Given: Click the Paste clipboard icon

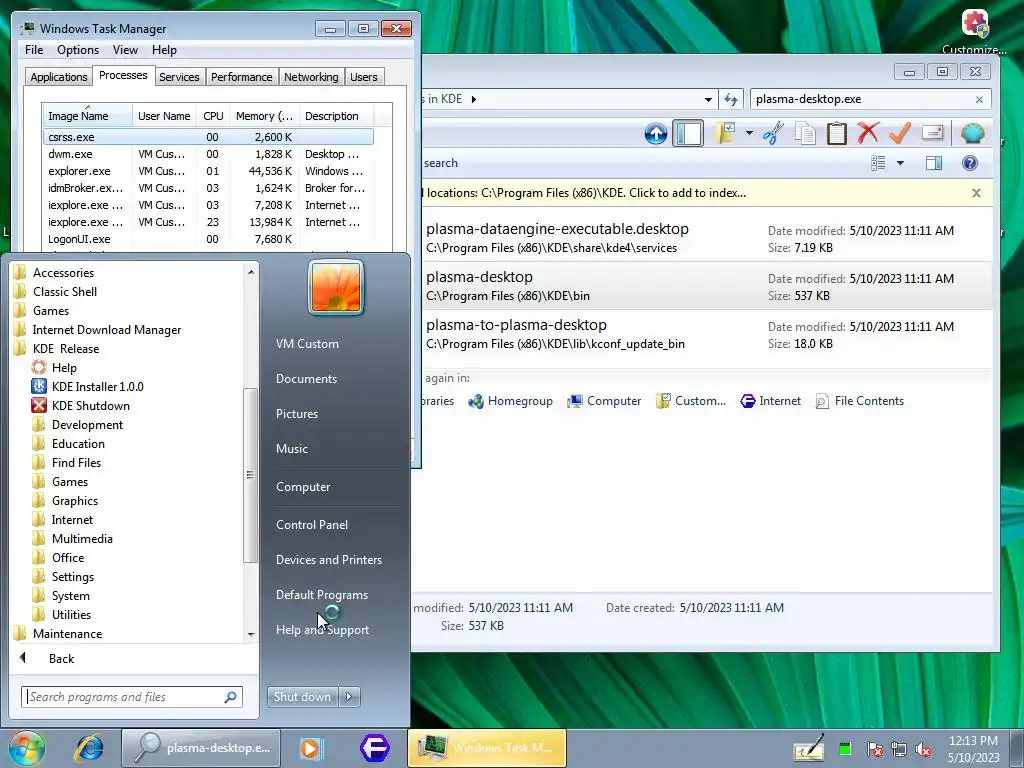Looking at the screenshot, I should coord(837,133).
